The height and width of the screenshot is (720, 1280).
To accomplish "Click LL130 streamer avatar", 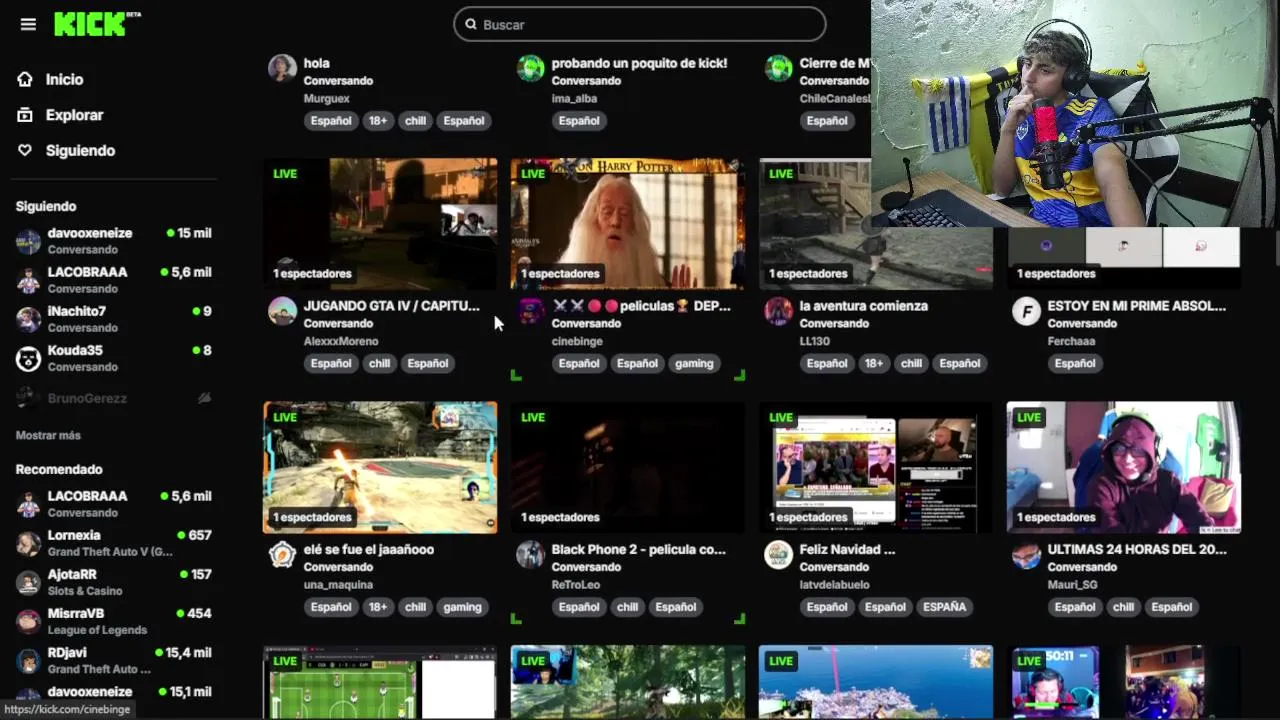I will coord(778,311).
